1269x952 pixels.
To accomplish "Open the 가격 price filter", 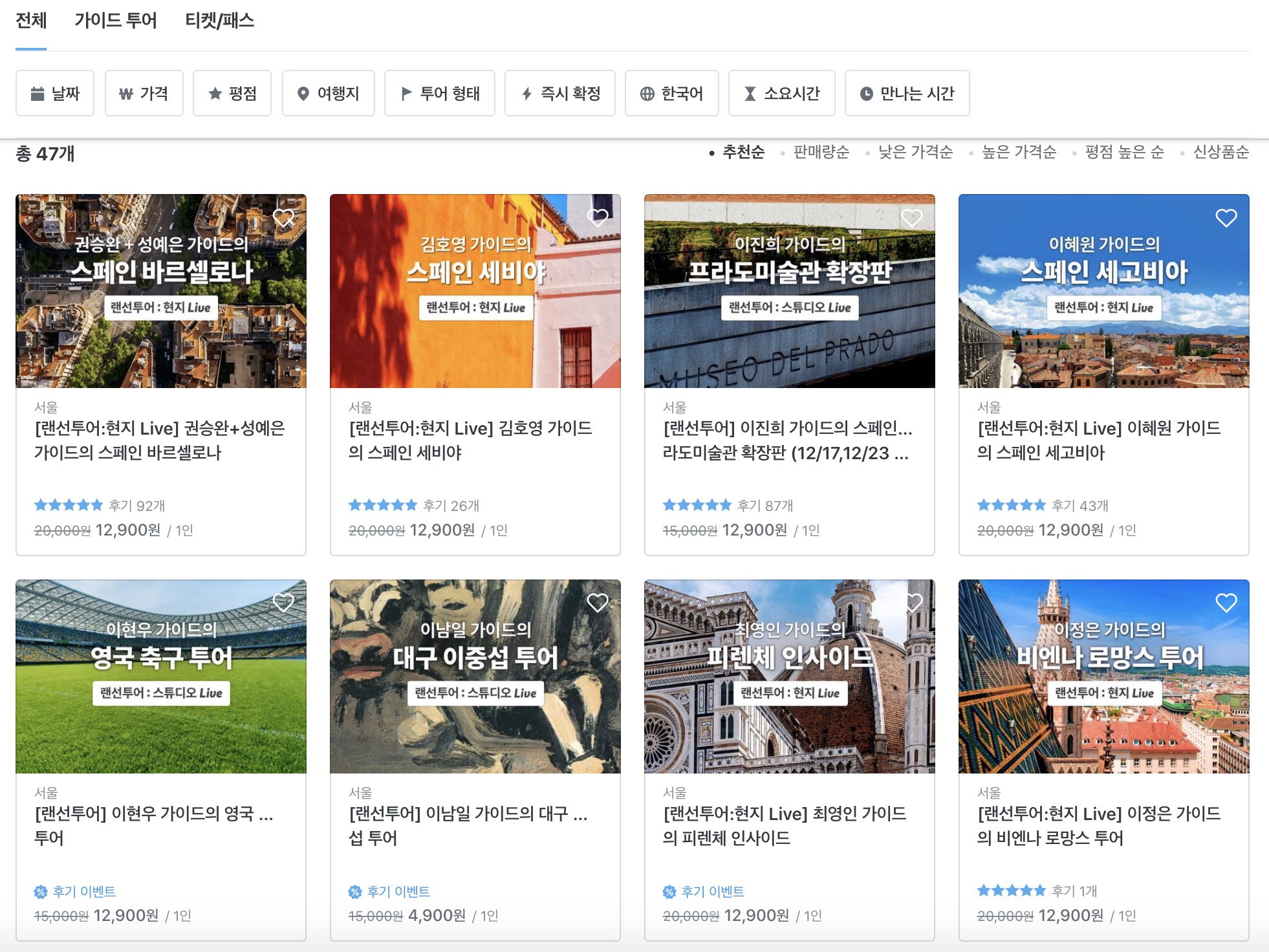I will click(x=144, y=94).
